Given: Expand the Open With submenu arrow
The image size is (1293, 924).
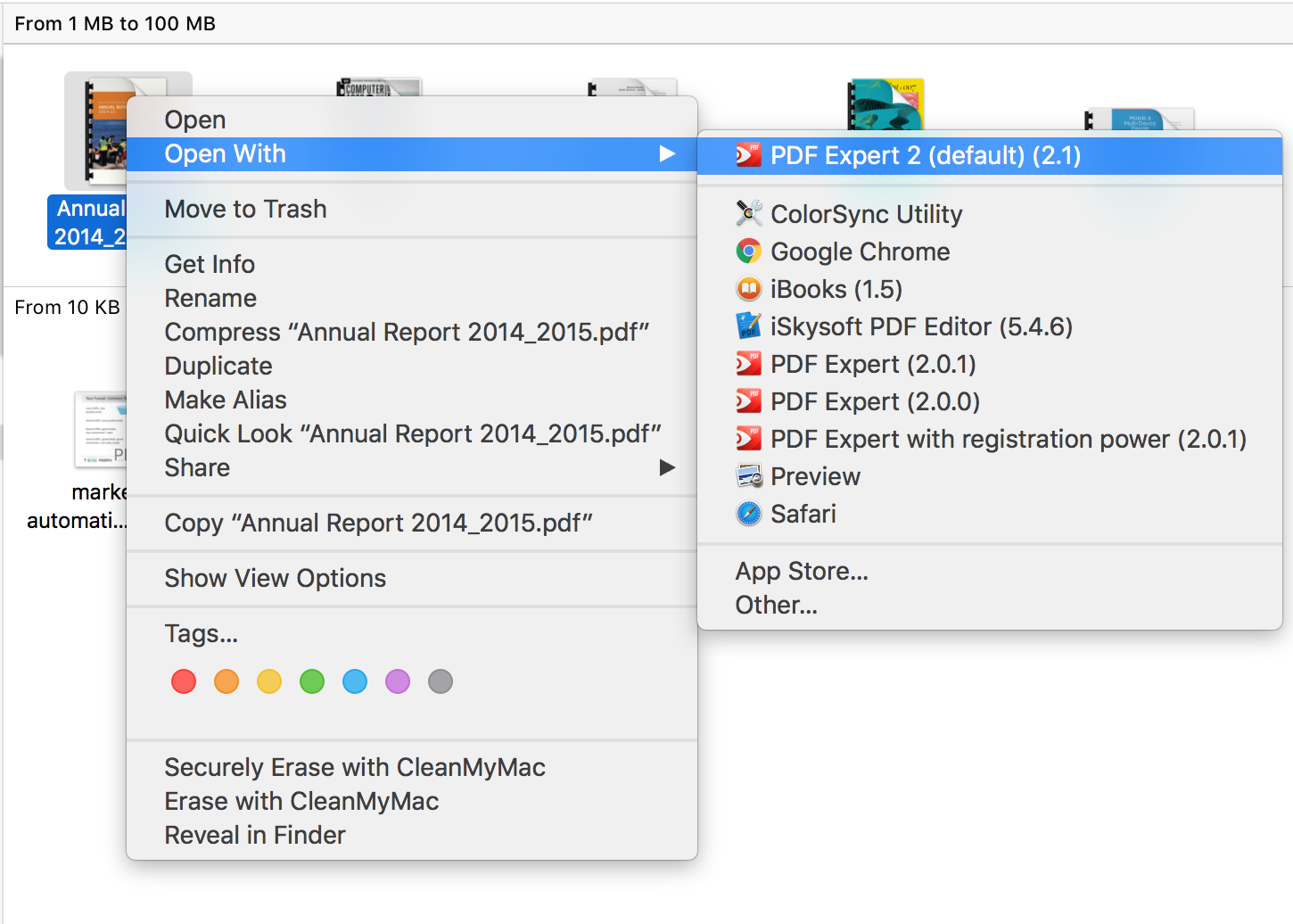Looking at the screenshot, I should (x=667, y=153).
